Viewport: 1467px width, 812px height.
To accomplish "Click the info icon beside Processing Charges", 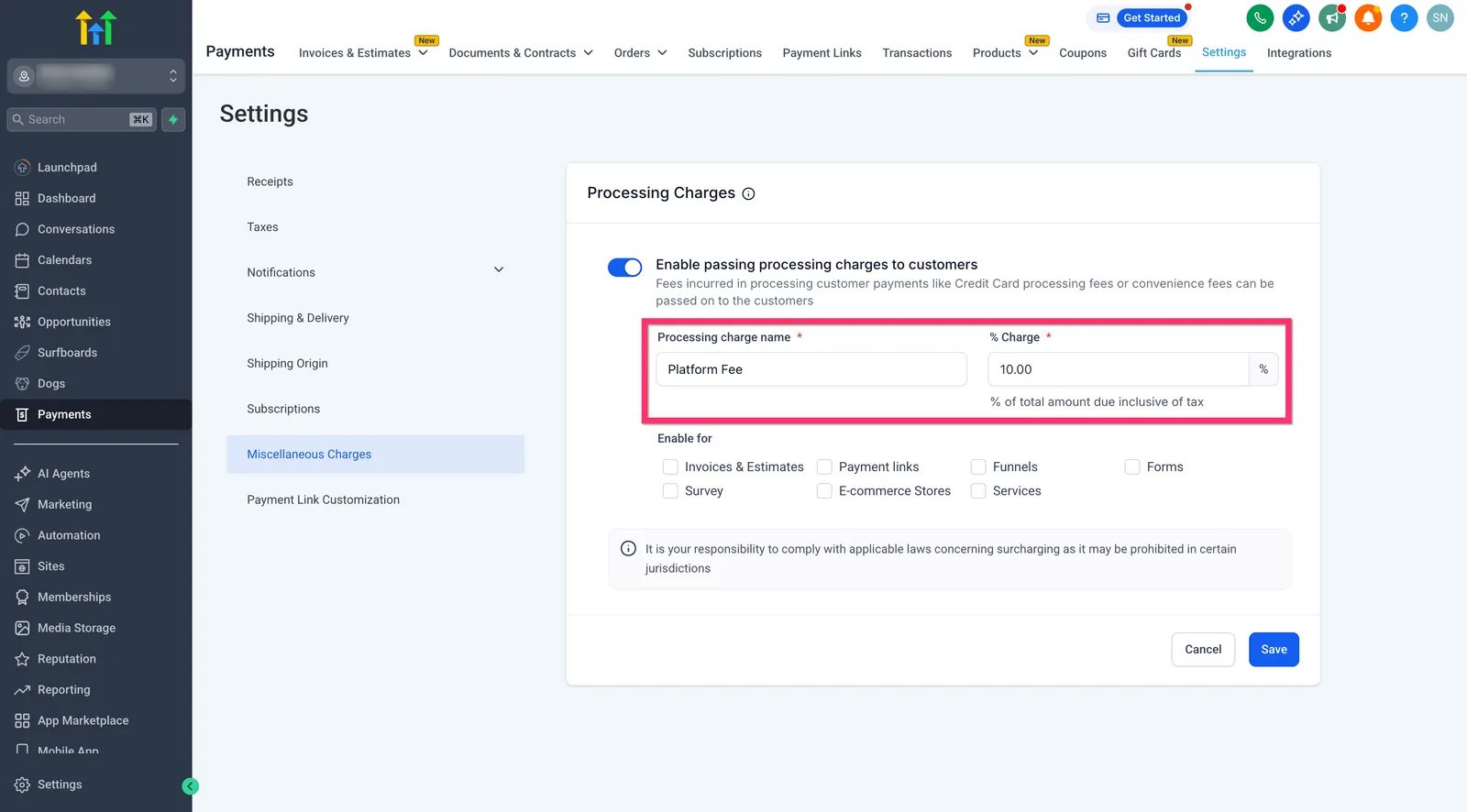I will [748, 194].
